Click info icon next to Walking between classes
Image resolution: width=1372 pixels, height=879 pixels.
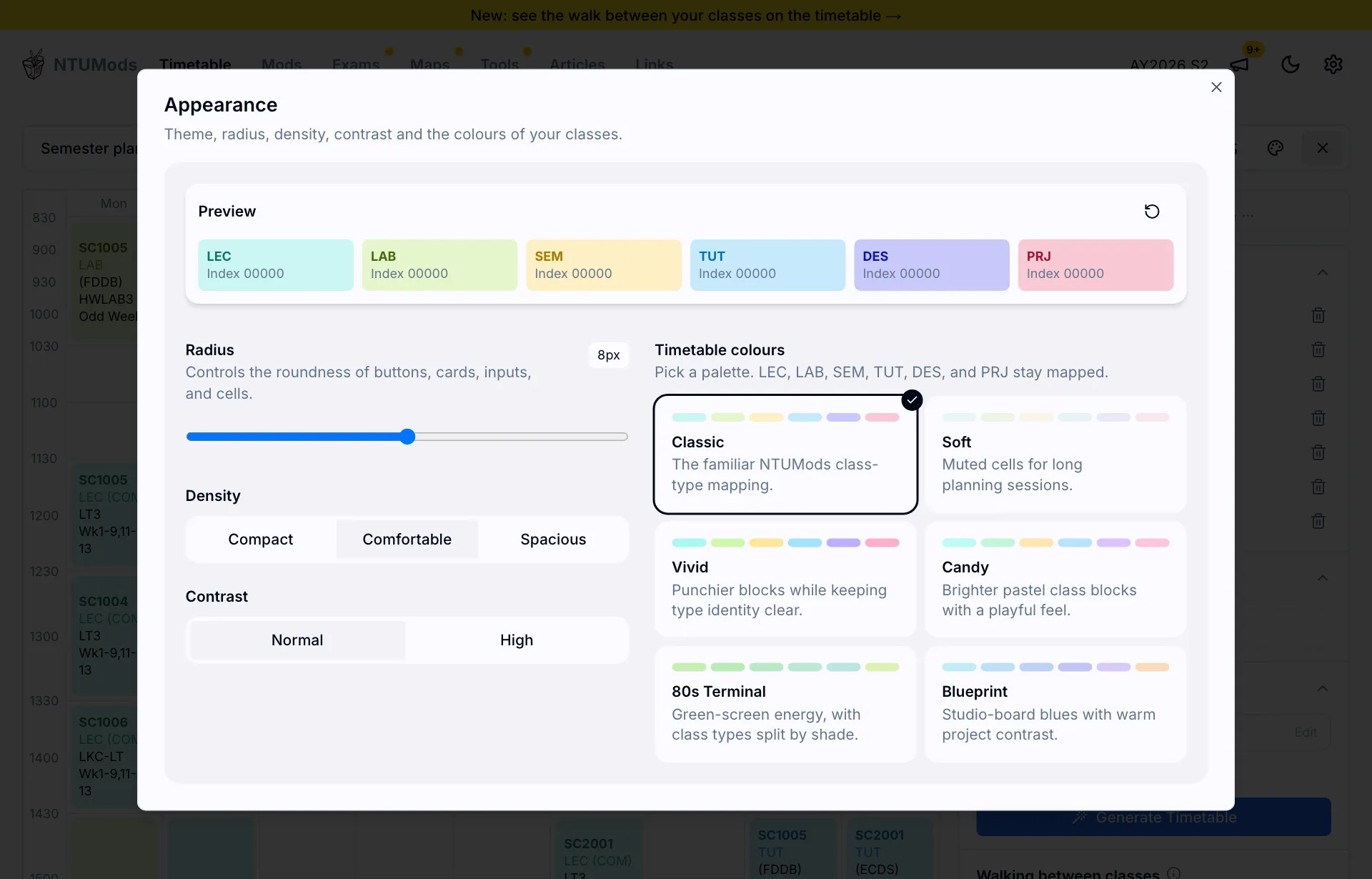[1174, 873]
